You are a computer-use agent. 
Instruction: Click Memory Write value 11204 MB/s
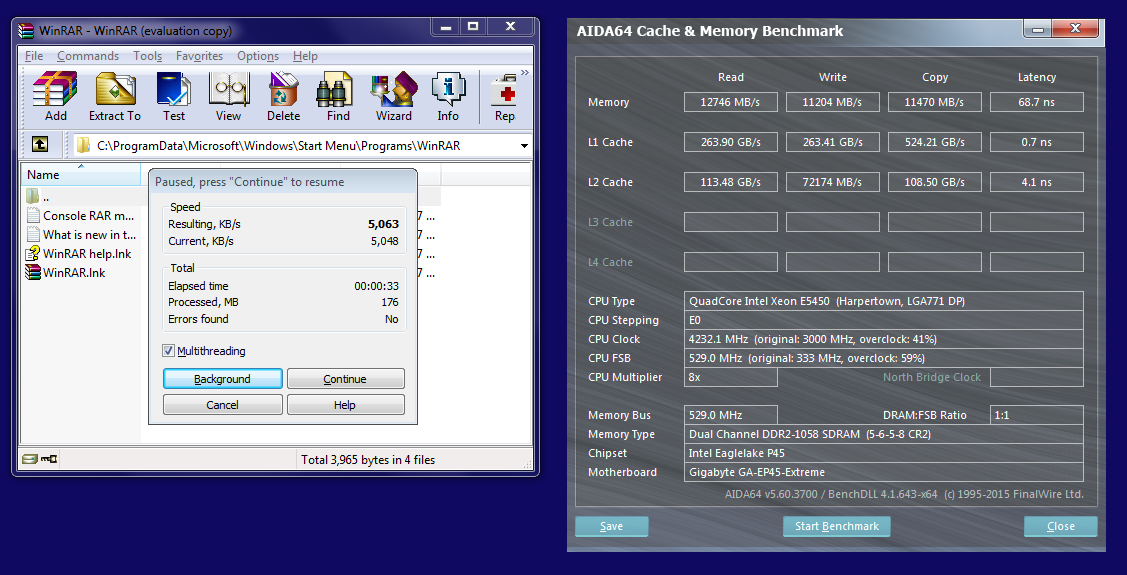(x=832, y=102)
